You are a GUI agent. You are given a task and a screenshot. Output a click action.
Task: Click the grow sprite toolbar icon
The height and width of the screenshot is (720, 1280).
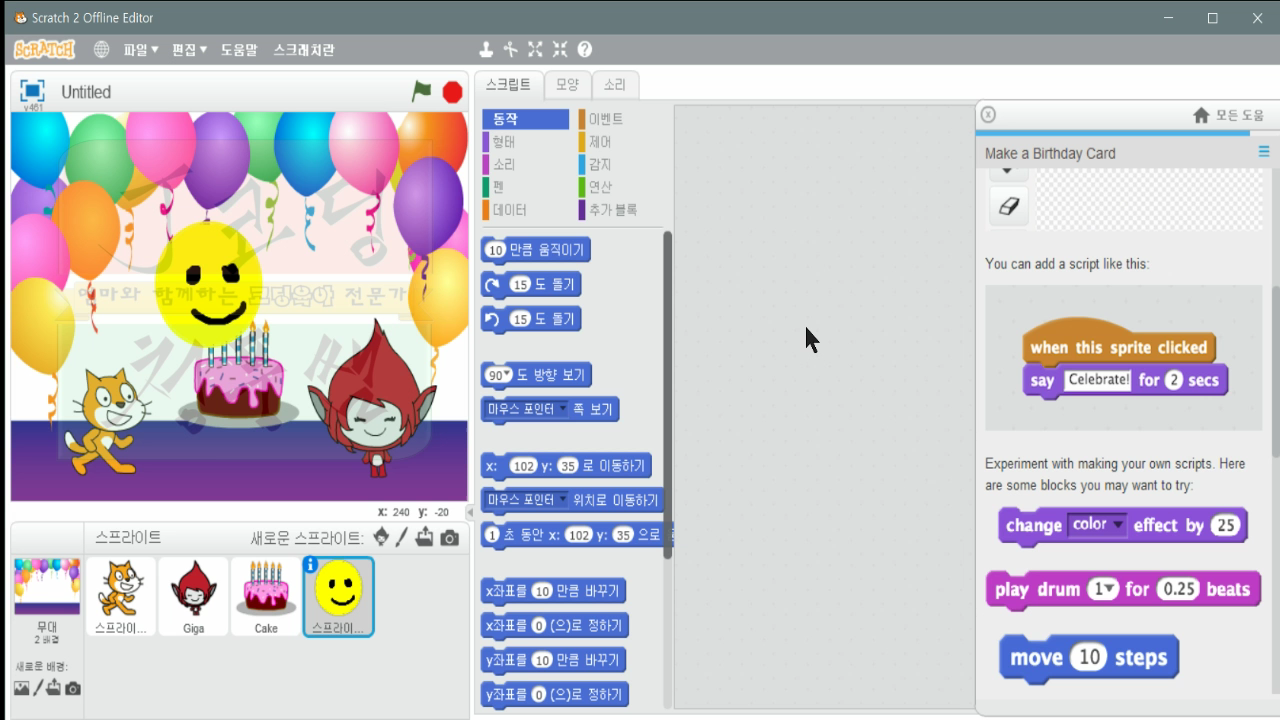point(535,48)
